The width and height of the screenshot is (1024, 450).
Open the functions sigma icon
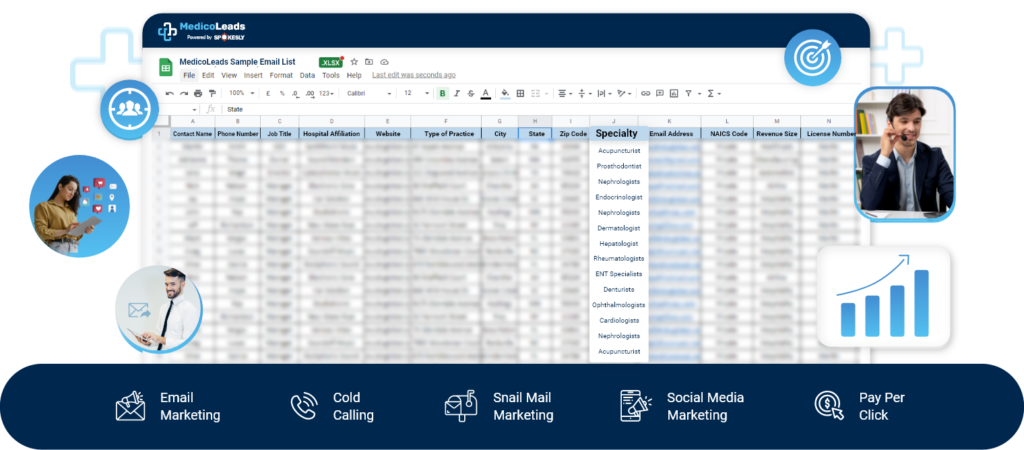coord(711,93)
